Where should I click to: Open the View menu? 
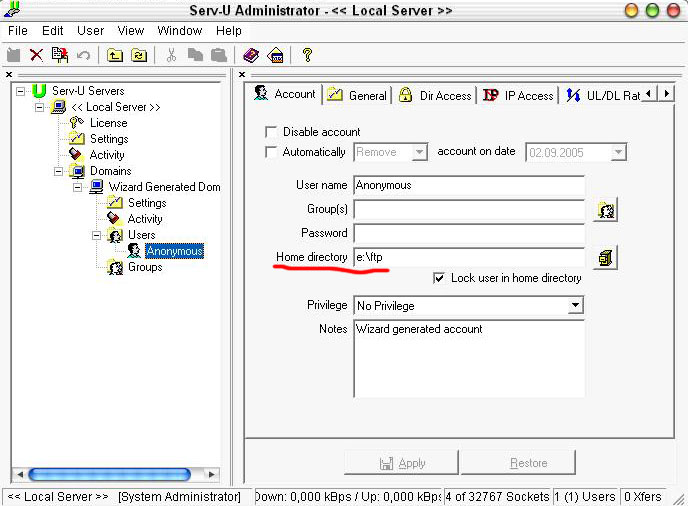(131, 31)
